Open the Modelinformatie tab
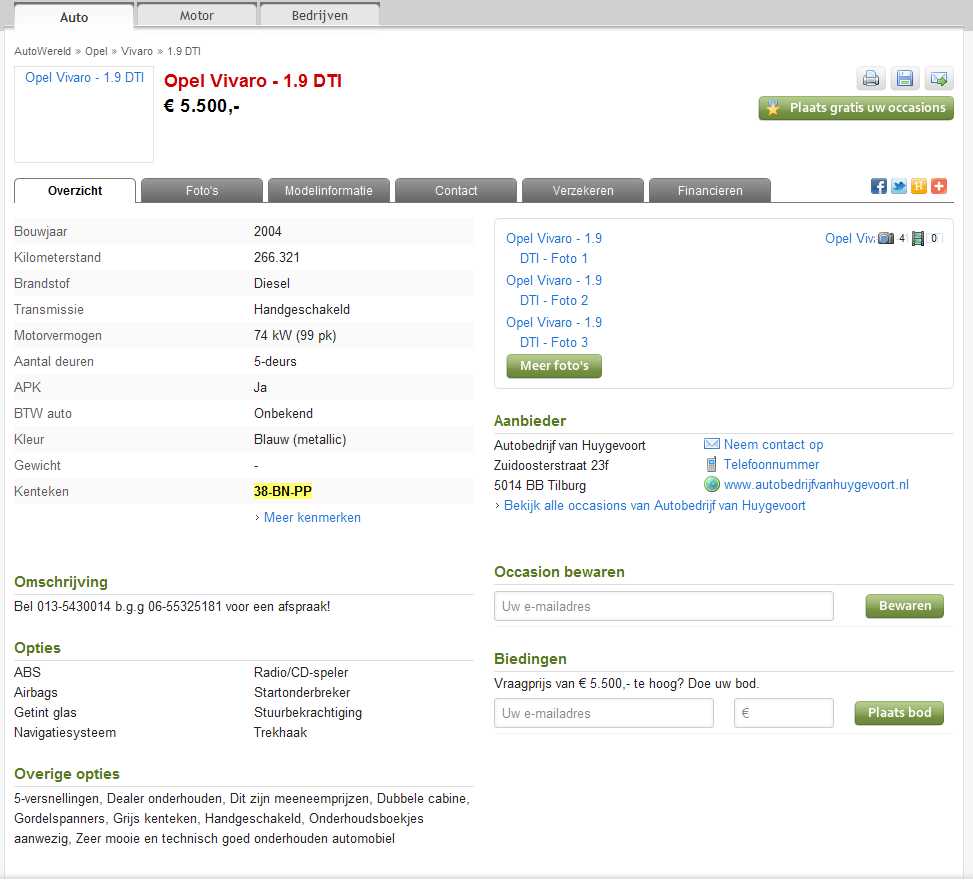The width and height of the screenshot is (973, 886). [329, 190]
